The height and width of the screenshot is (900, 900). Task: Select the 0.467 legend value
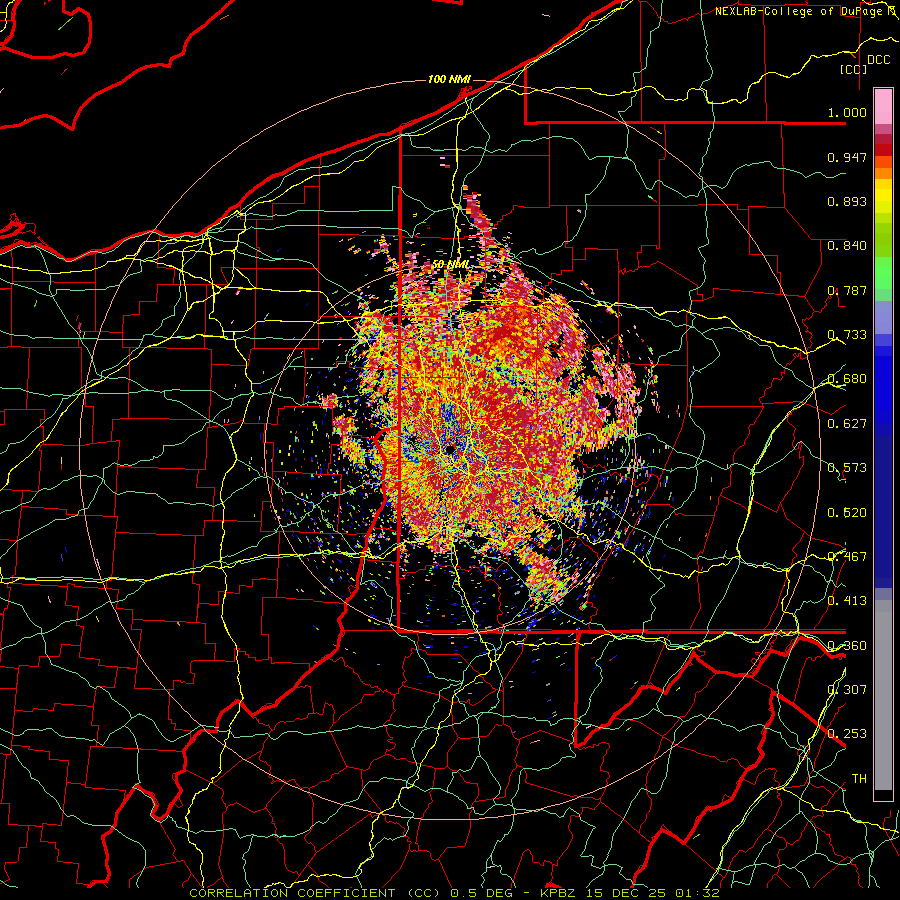click(x=847, y=557)
